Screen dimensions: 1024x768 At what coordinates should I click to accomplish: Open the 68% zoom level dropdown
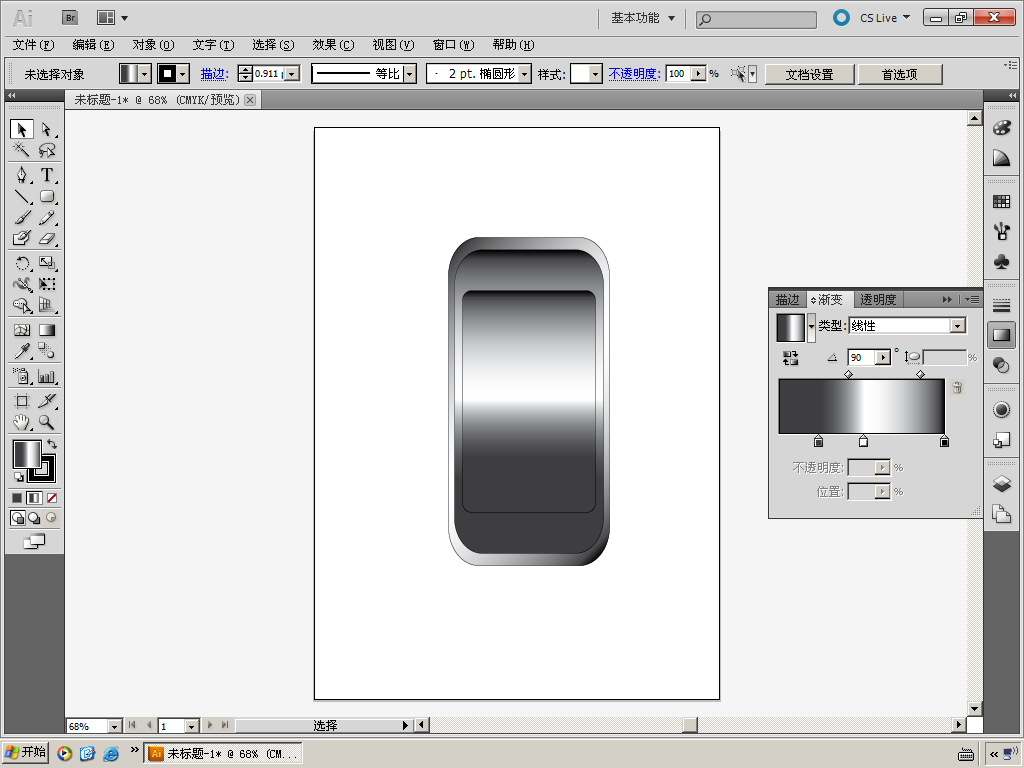pos(113,726)
